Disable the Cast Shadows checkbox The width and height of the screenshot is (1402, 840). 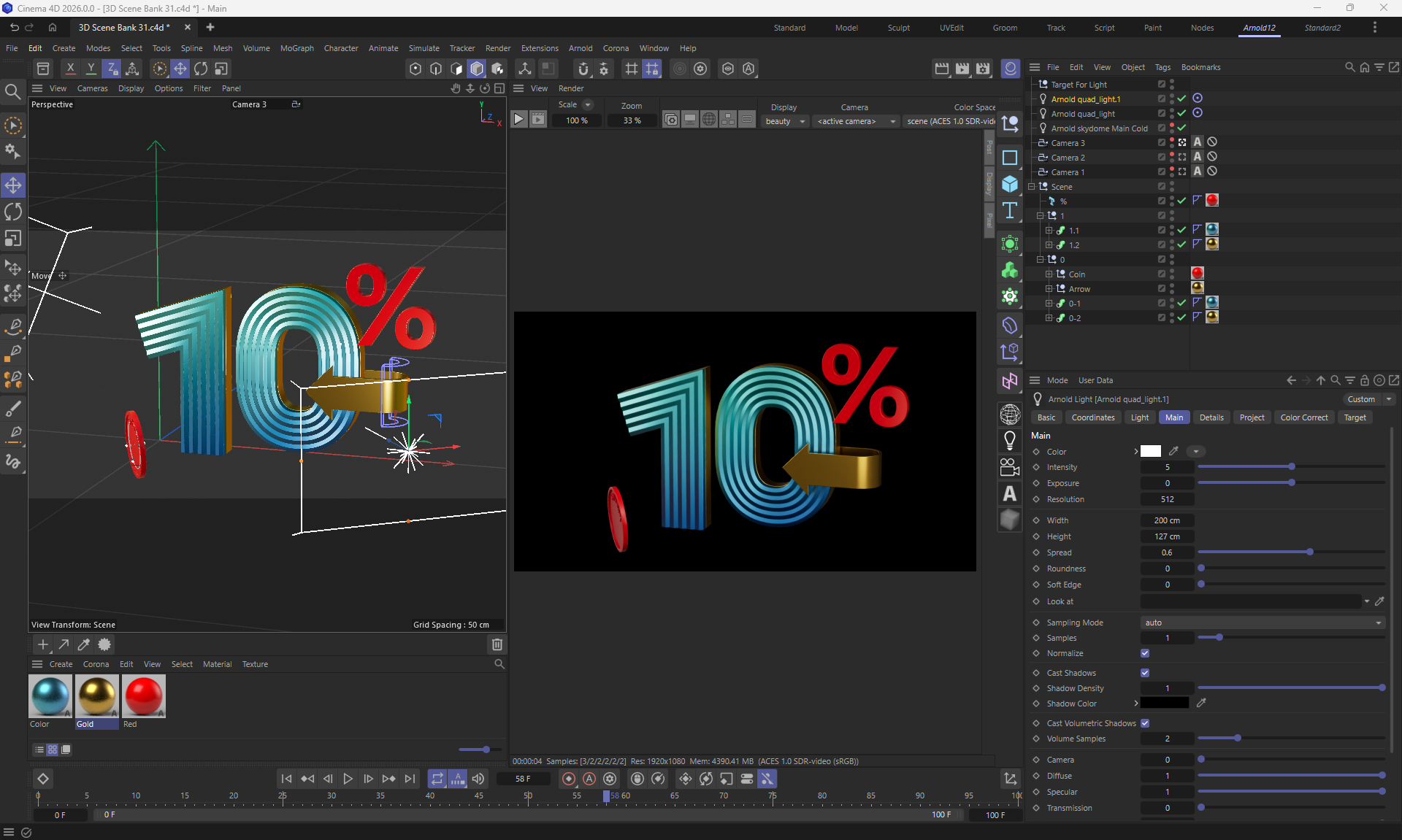pos(1145,673)
